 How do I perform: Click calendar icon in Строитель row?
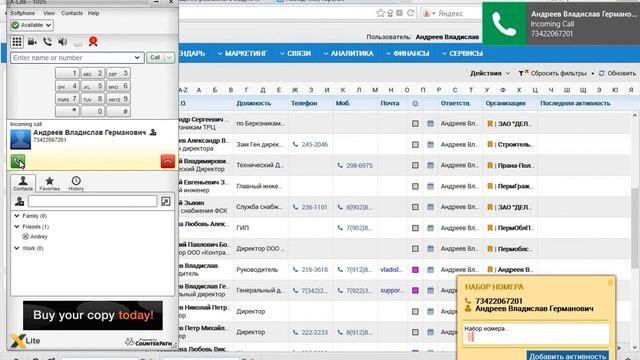click(431, 144)
